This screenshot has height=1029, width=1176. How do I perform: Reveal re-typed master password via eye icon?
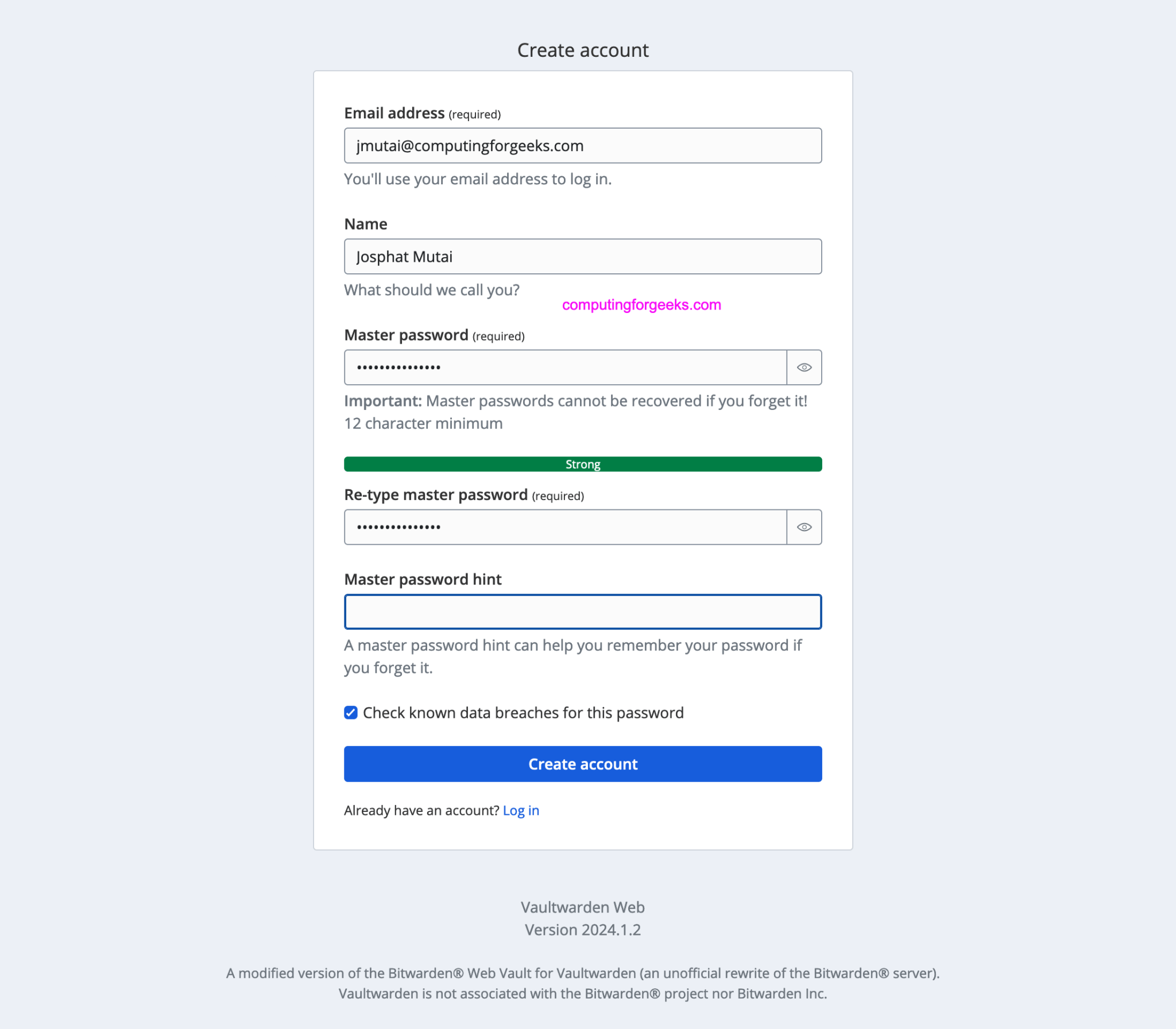pos(803,527)
